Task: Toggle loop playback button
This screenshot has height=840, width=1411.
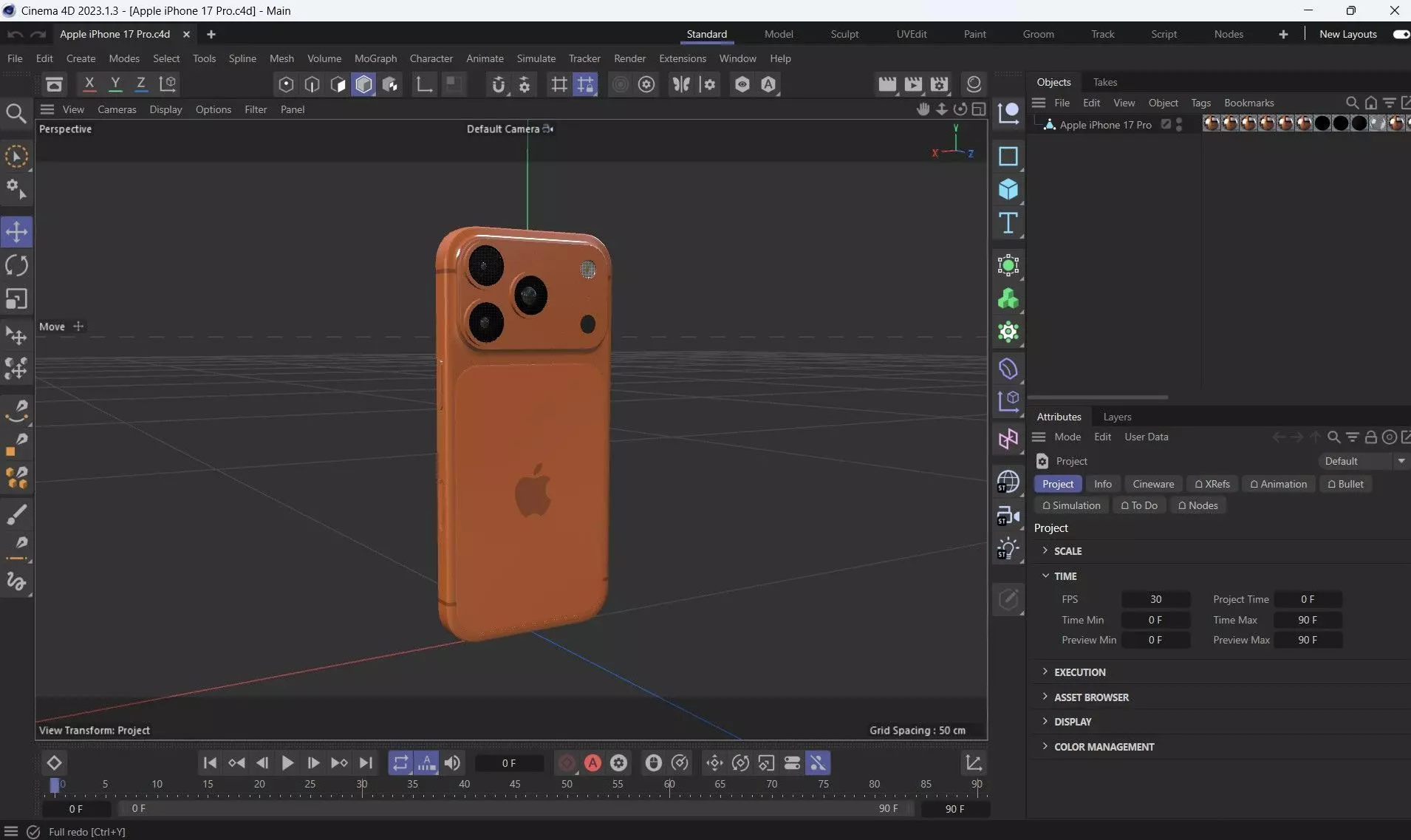Action: 400,762
